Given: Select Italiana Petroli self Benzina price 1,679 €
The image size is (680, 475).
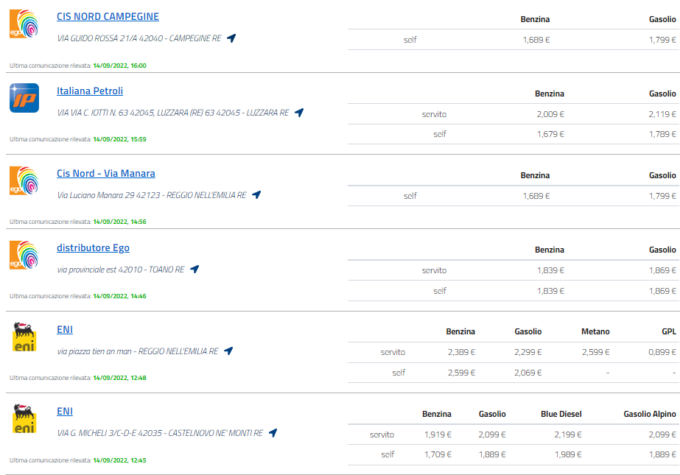Looking at the screenshot, I should pos(550,134).
